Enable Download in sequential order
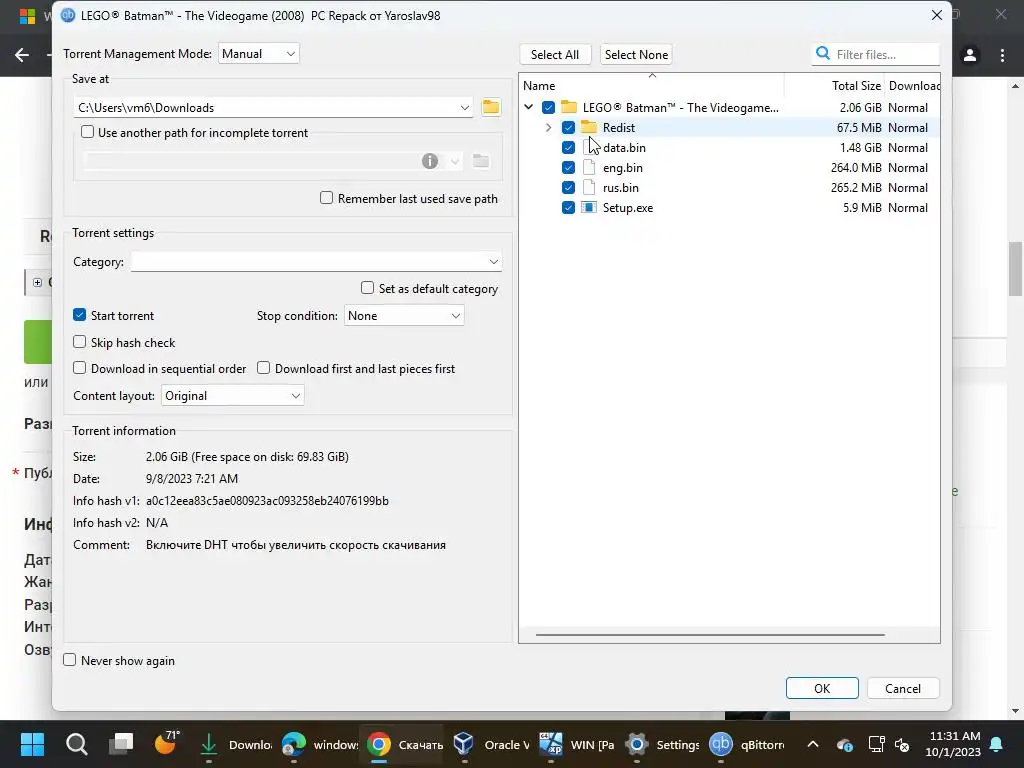 tap(80, 368)
